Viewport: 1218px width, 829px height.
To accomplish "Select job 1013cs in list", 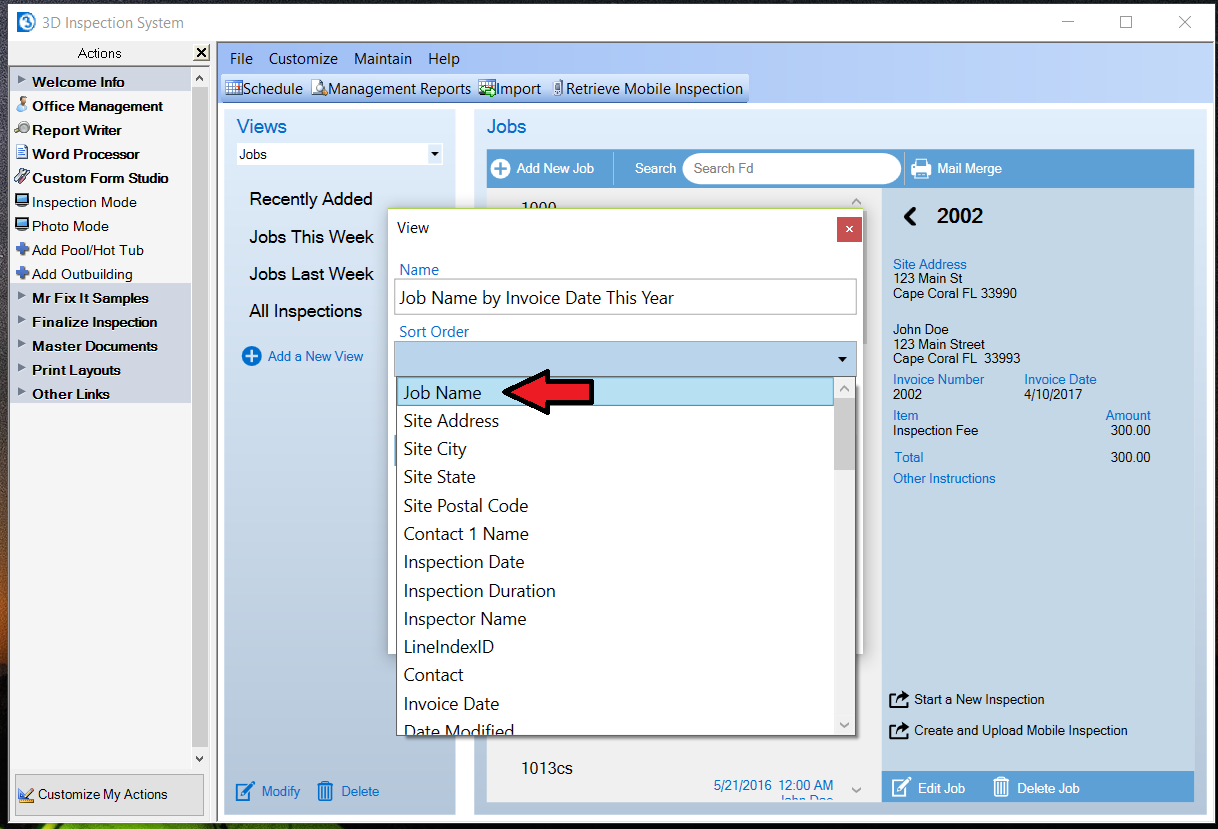I will click(547, 768).
